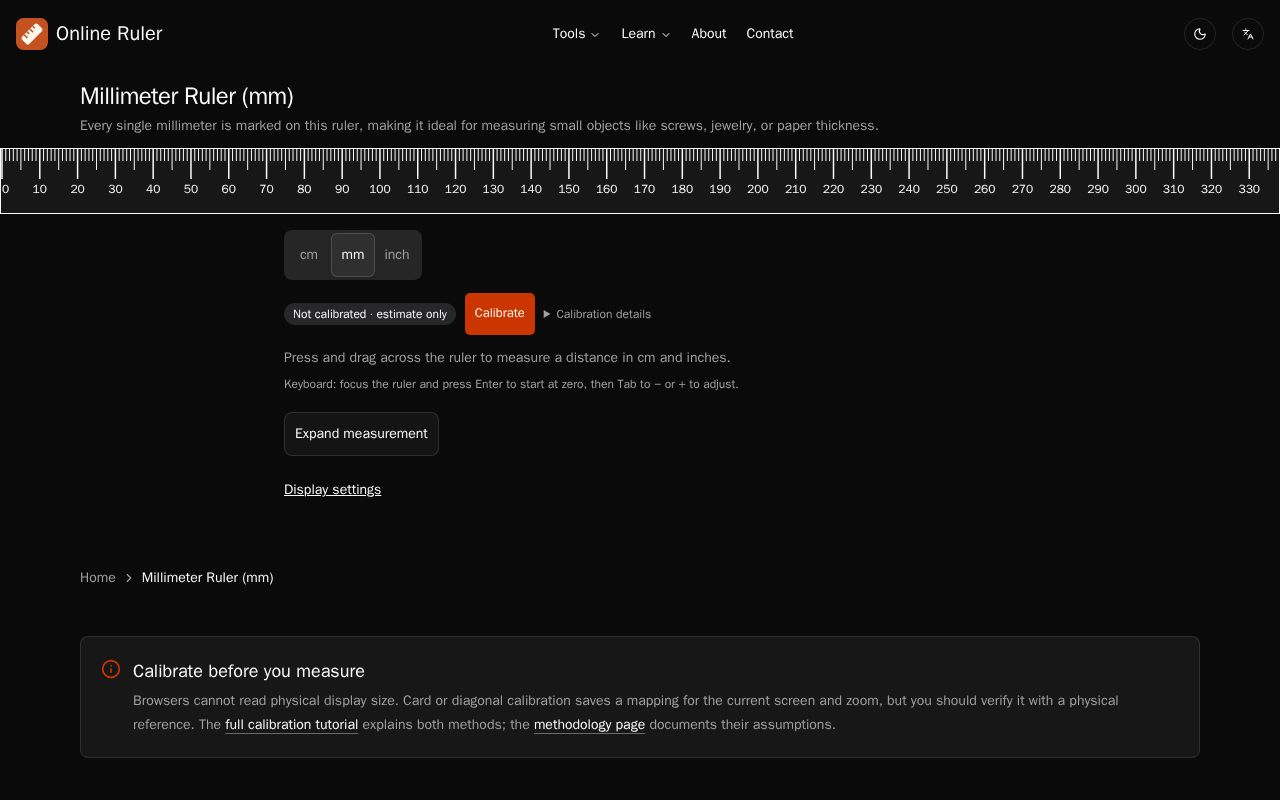Click the breadcrumb chevron after Home
This screenshot has width=1280, height=800.
pos(129,578)
